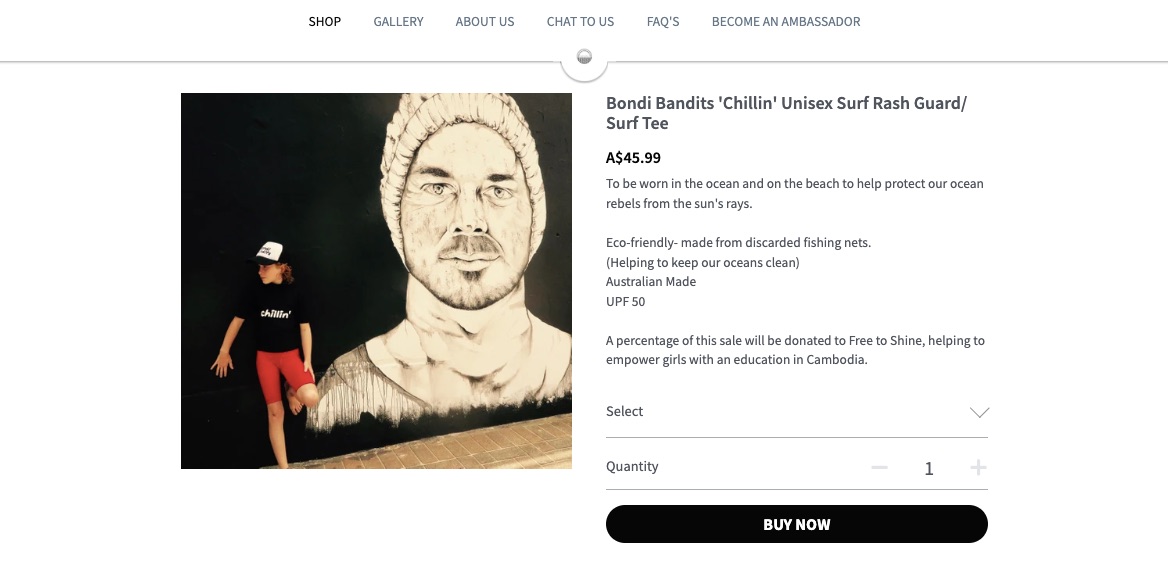Click the Eco-friendly fishing nets description line
Viewport: 1168px width, 586px height.
point(738,243)
